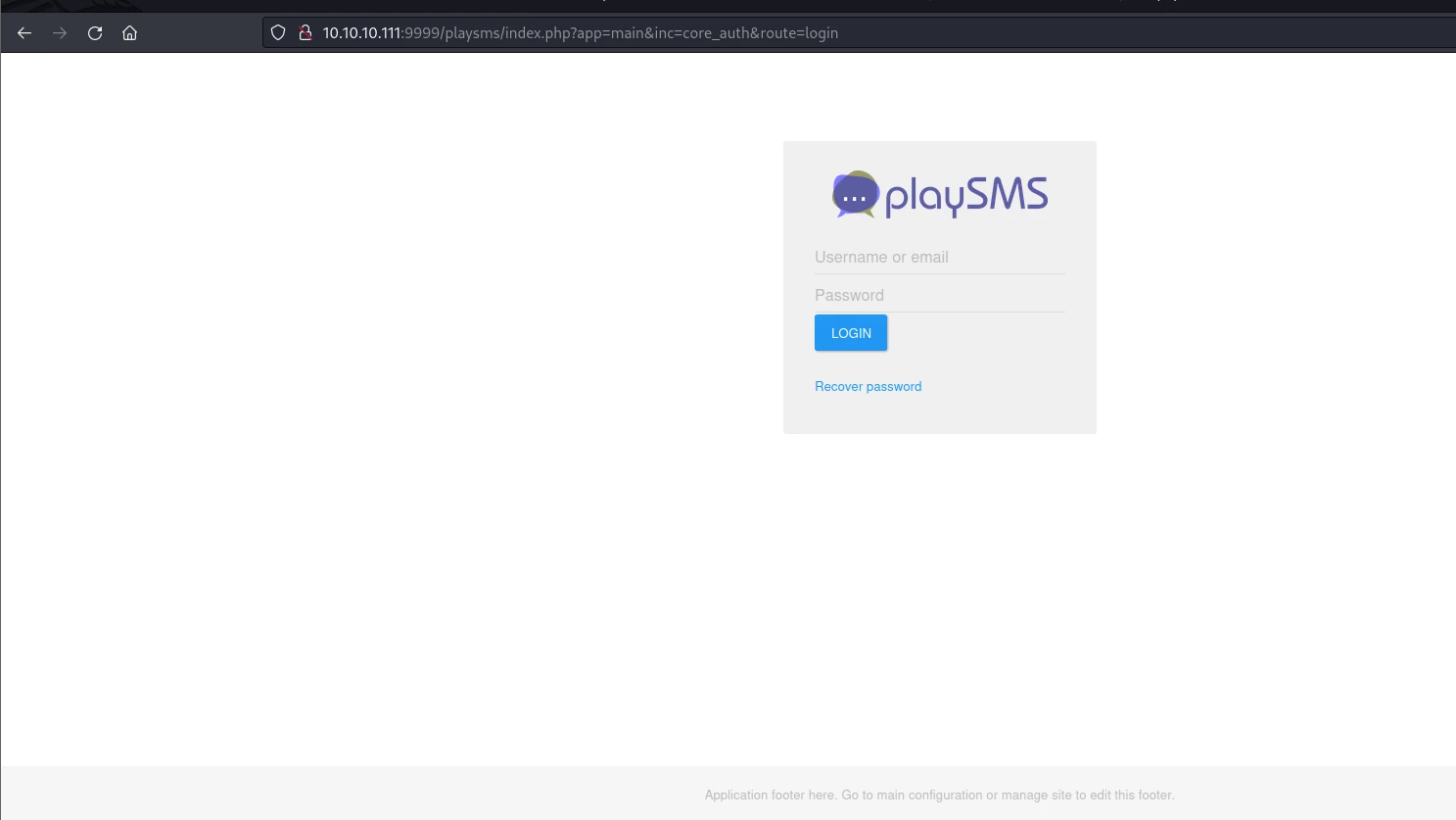Open the tracking protection shield icon
The image size is (1456, 820).
[x=278, y=33]
